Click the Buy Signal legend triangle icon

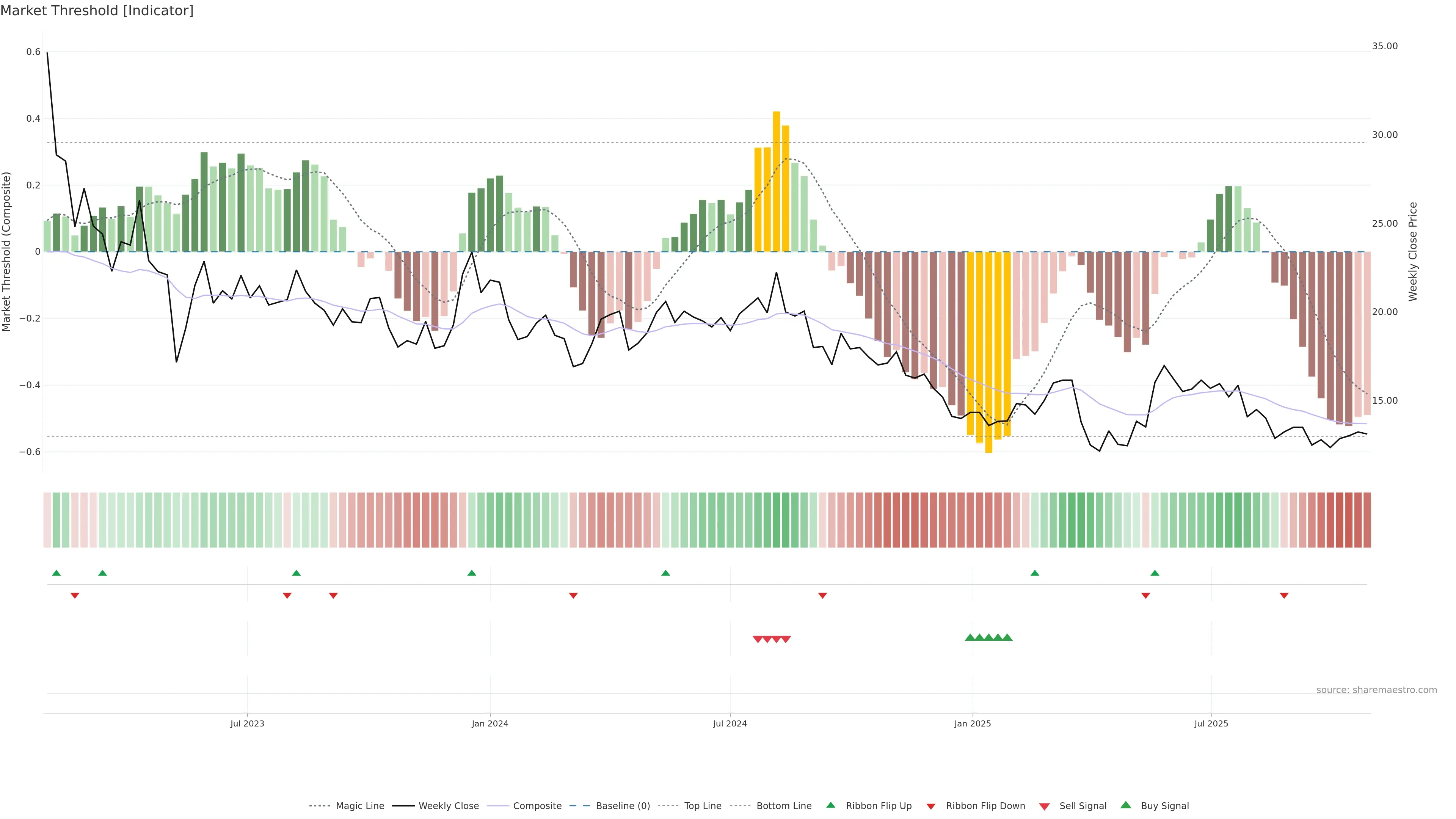[1125, 805]
